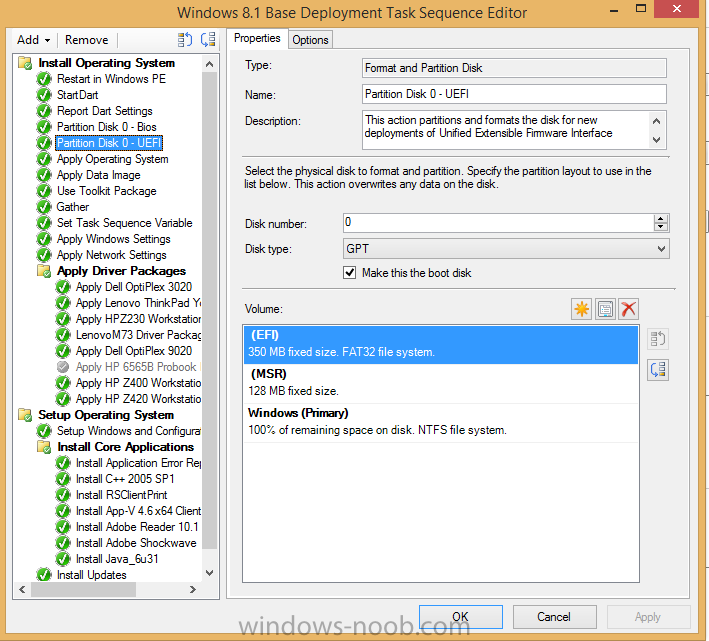
Task: Click check icon for Restart in Windows PE
Action: pyautogui.click(x=44, y=79)
